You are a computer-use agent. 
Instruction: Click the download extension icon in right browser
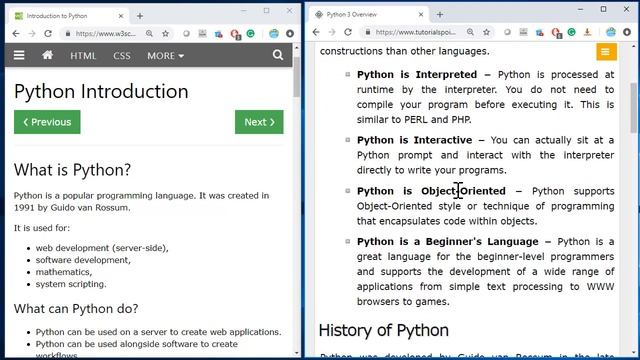(x=587, y=32)
